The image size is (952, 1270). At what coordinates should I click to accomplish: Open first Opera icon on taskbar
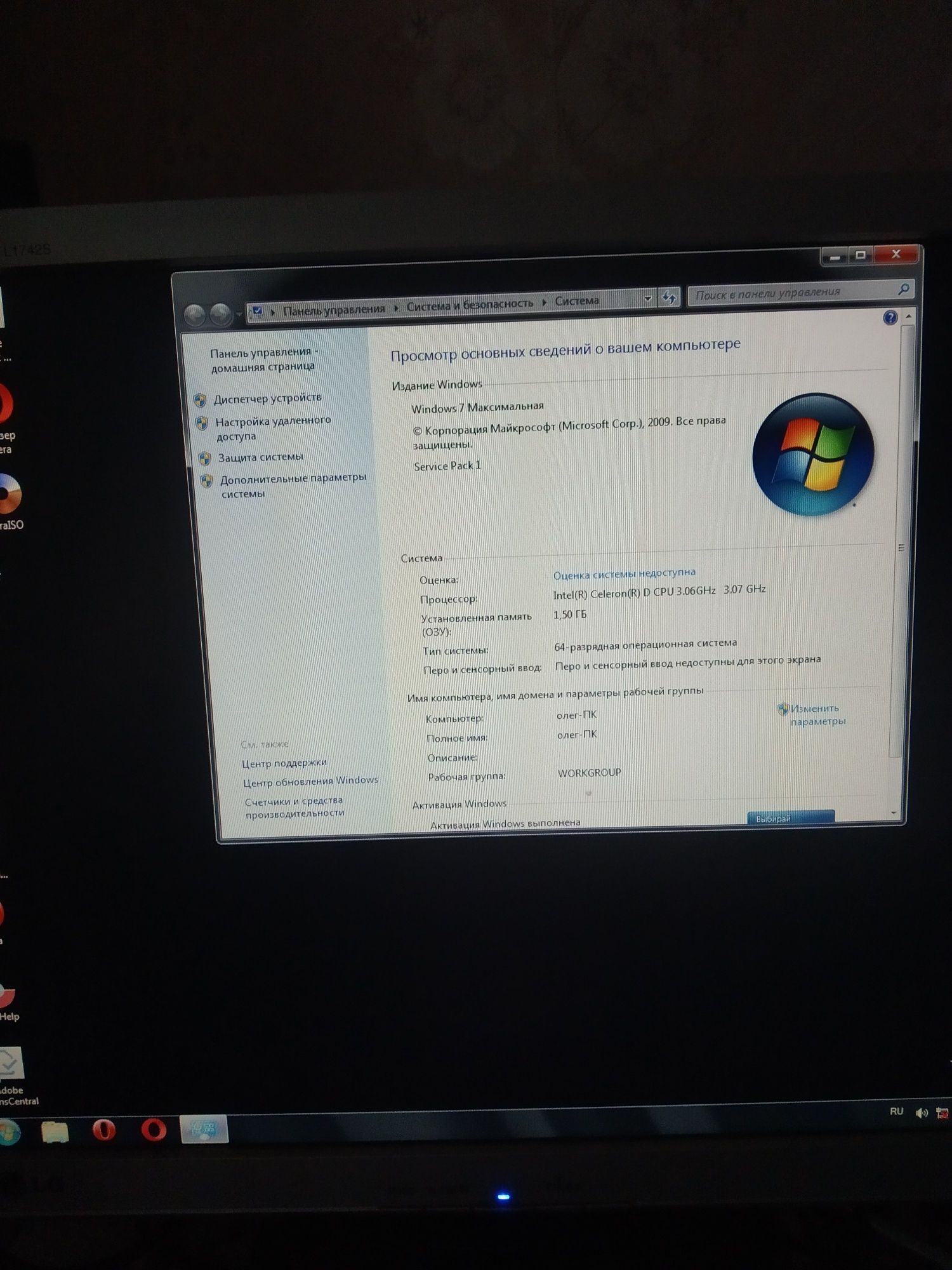[x=104, y=1130]
